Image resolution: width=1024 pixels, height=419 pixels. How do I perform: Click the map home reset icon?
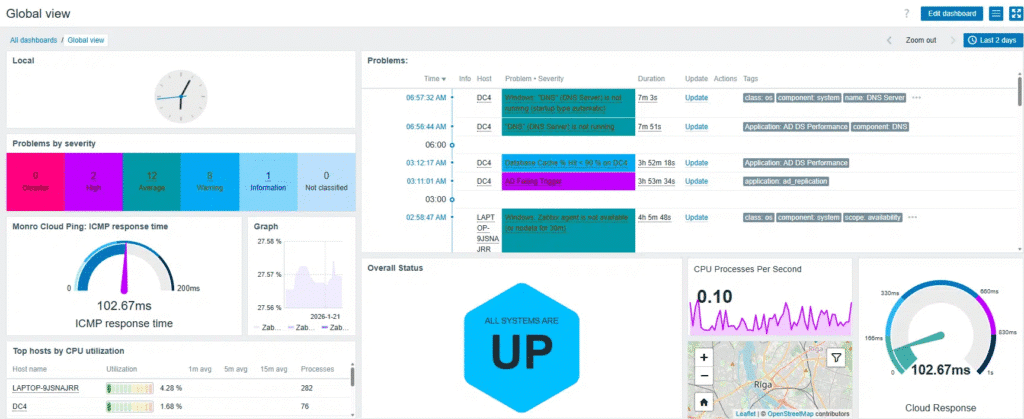[x=704, y=402]
